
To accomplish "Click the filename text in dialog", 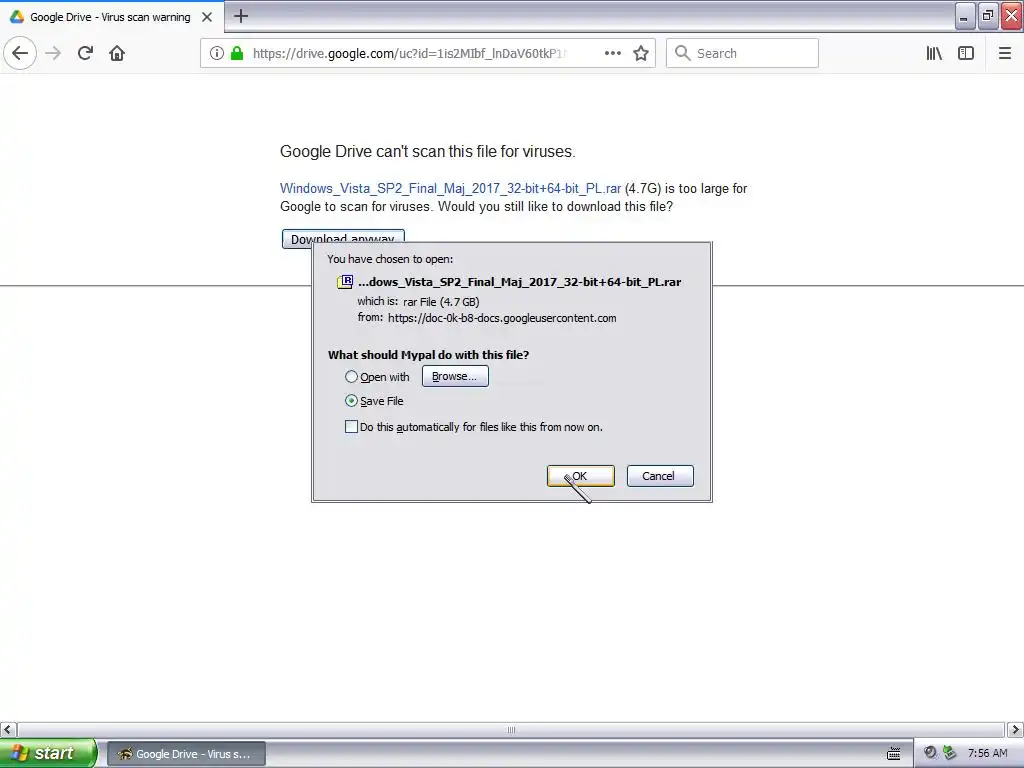I will coord(519,282).
